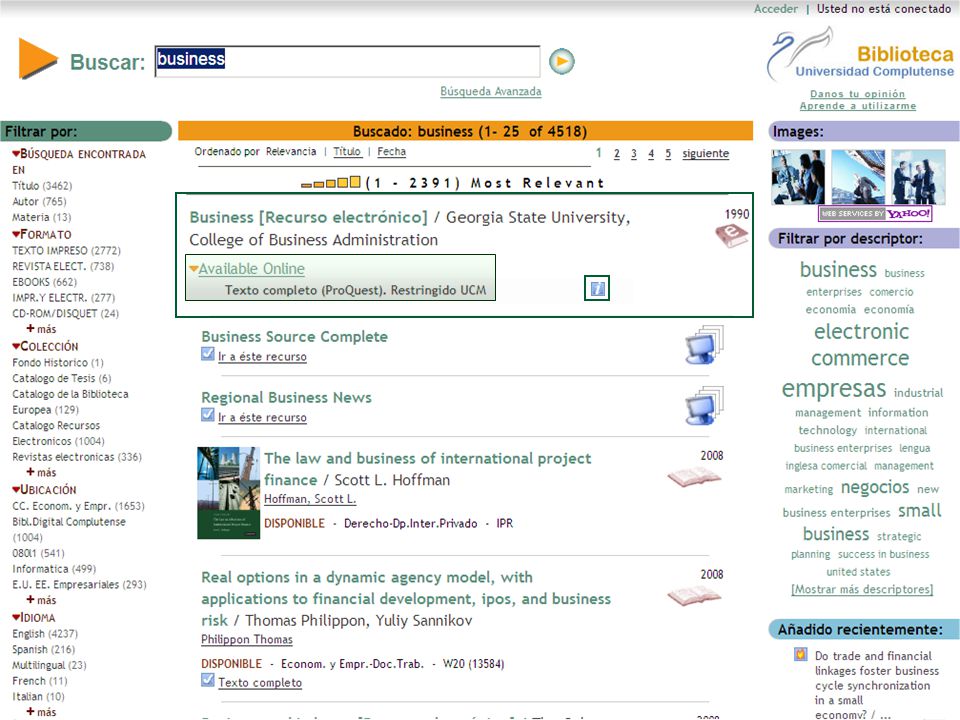960x720 pixels.
Task: Open the info icon for Business ProQuest record
Action: [x=598, y=288]
